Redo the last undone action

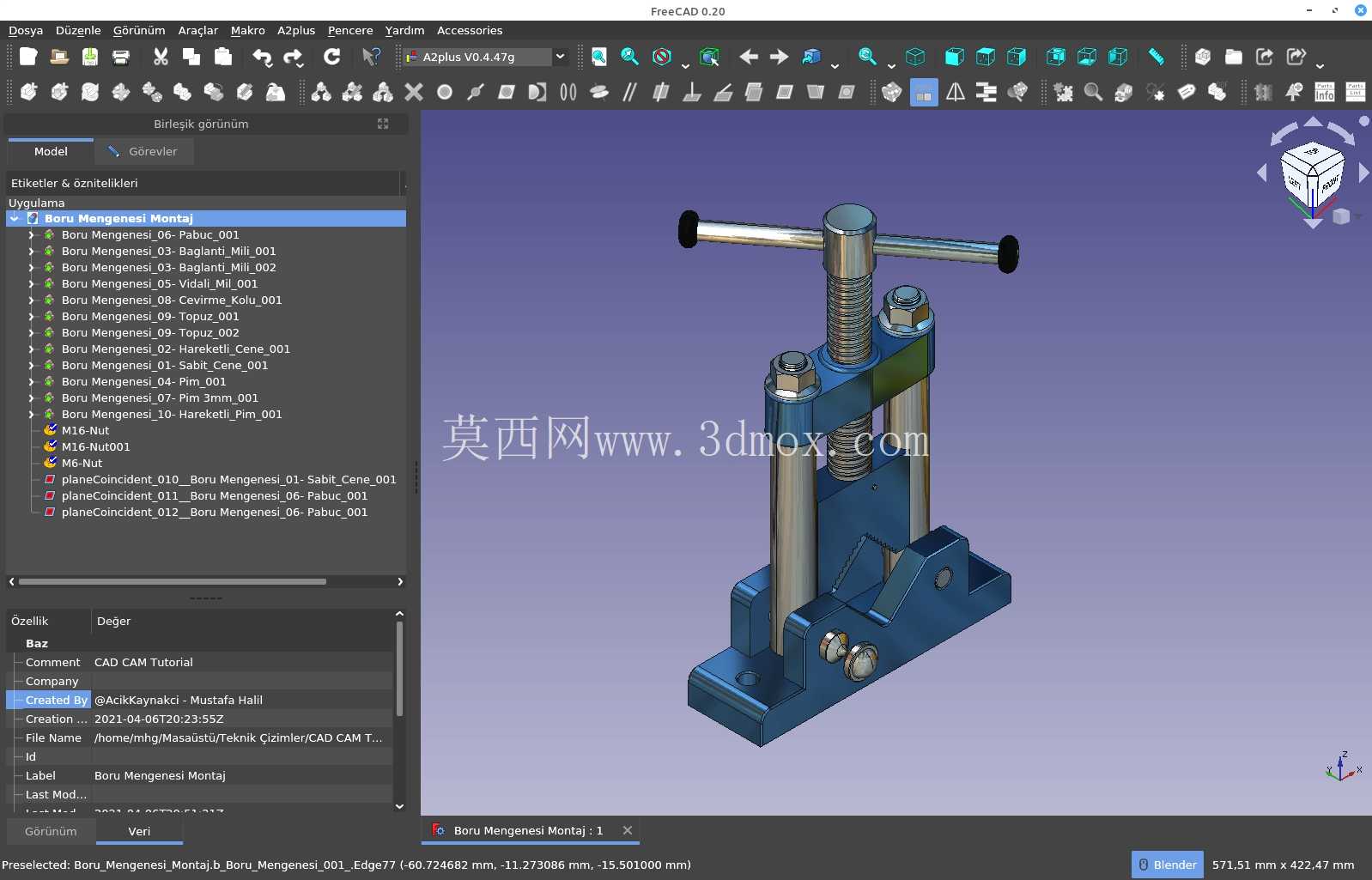pyautogui.click(x=293, y=57)
